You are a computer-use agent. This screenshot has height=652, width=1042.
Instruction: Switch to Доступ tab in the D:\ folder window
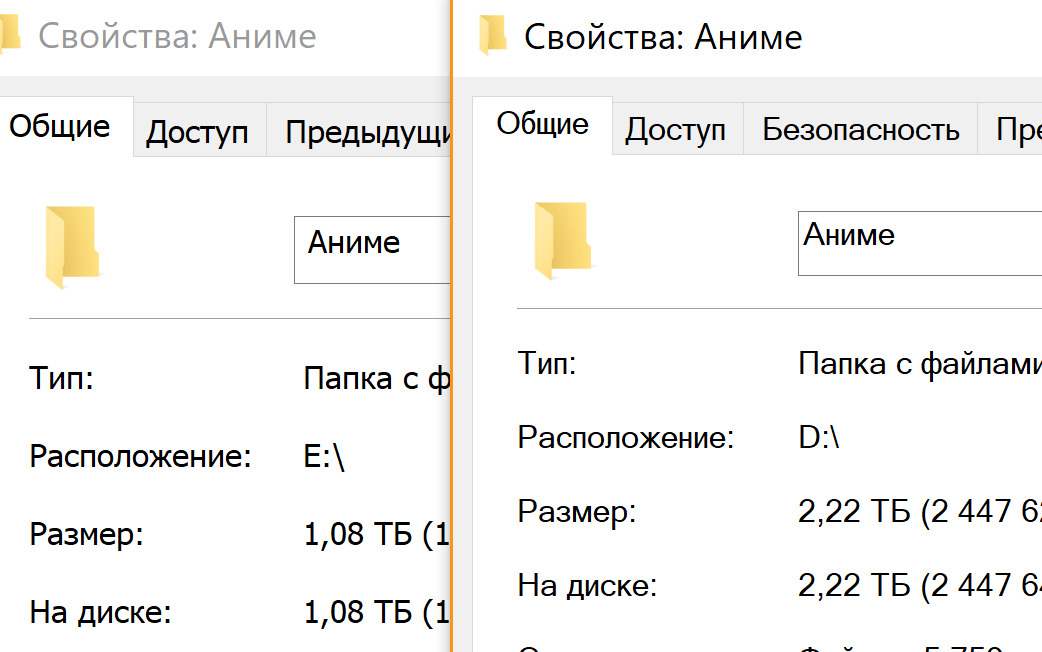[x=676, y=129]
